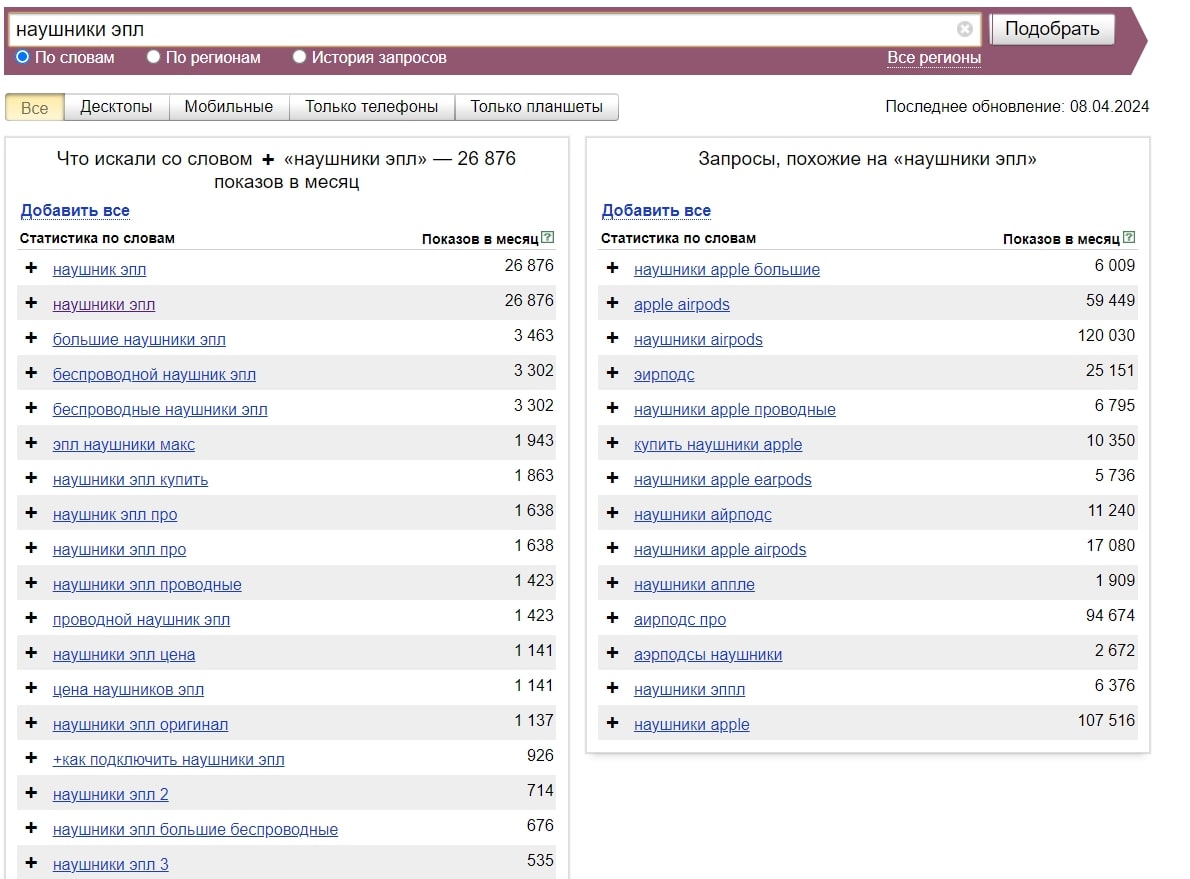Open the 'цена наушников эпл' link
This screenshot has width=1190, height=879.
click(128, 689)
